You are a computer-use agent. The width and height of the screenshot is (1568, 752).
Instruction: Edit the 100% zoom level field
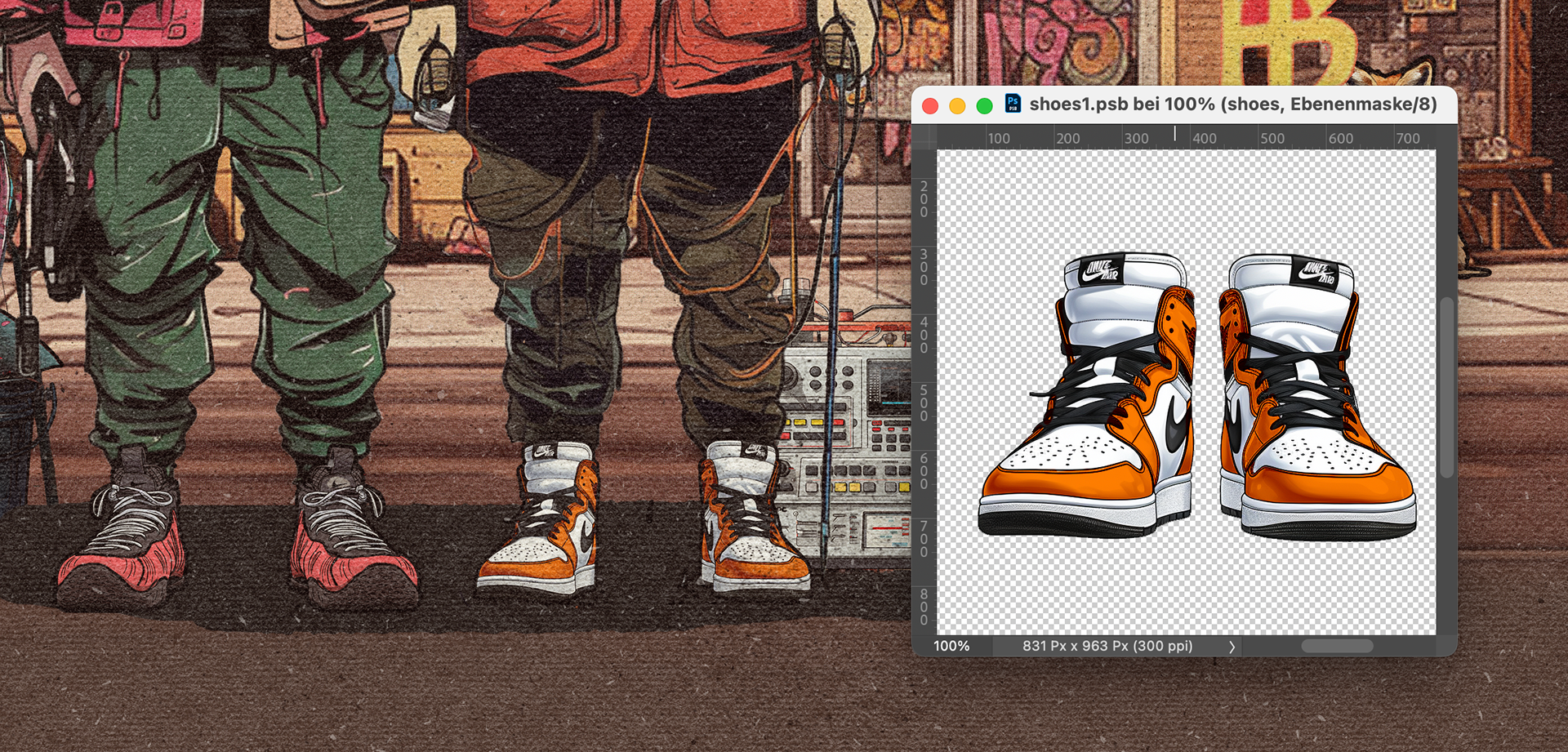(951, 646)
